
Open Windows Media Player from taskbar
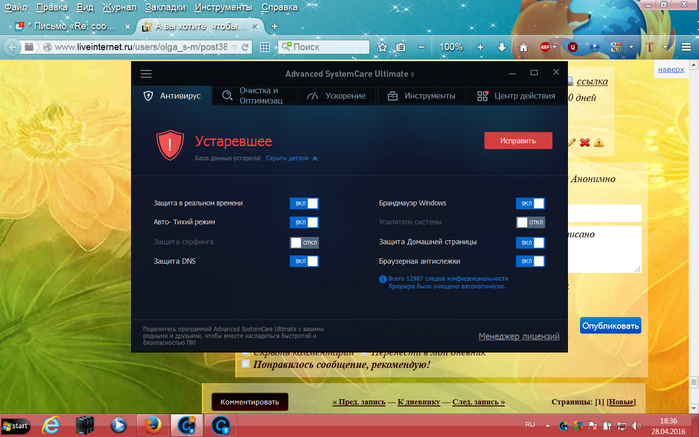tap(118, 425)
